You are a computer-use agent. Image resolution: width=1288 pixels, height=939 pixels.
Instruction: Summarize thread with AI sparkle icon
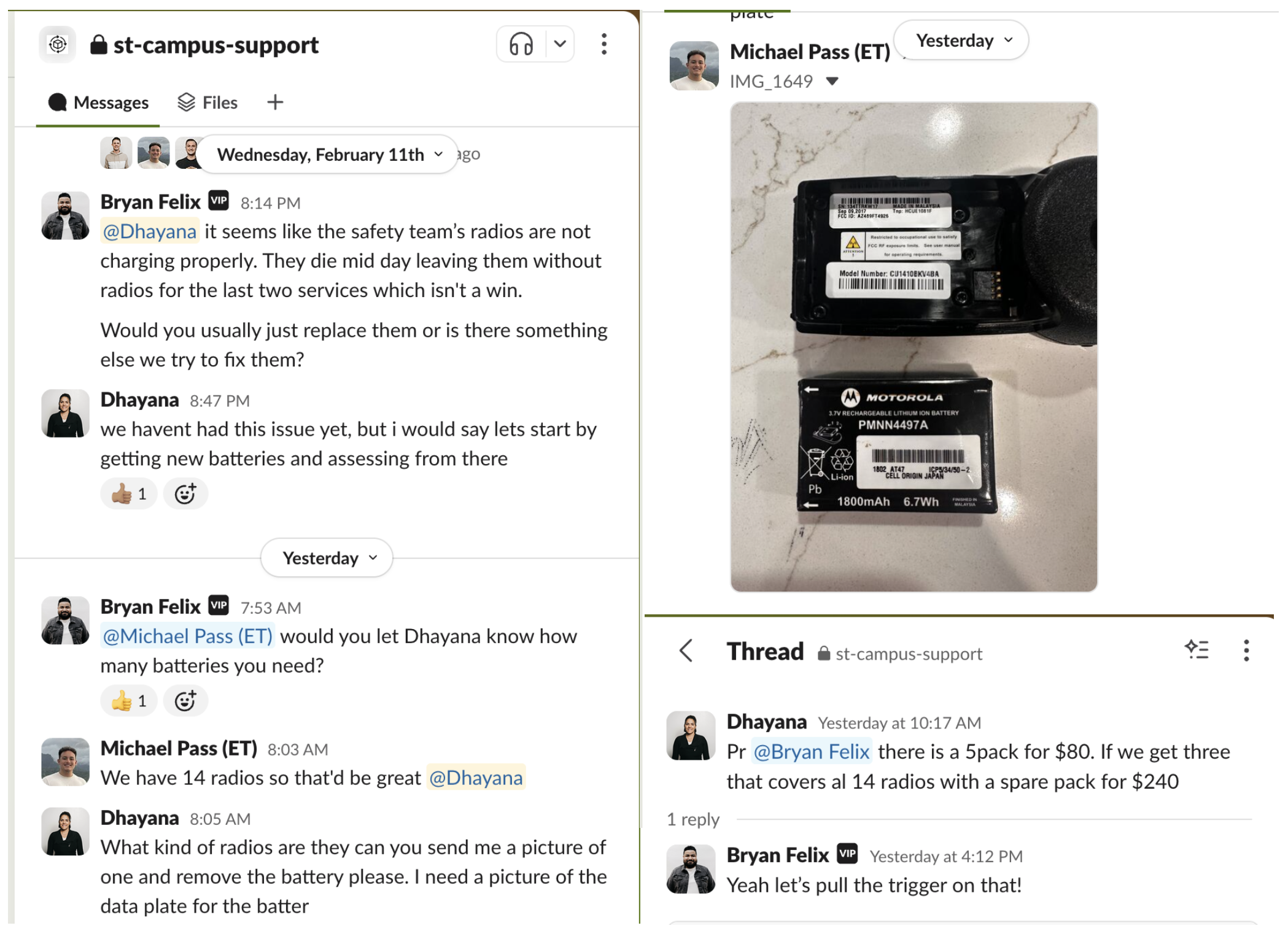coord(1197,650)
